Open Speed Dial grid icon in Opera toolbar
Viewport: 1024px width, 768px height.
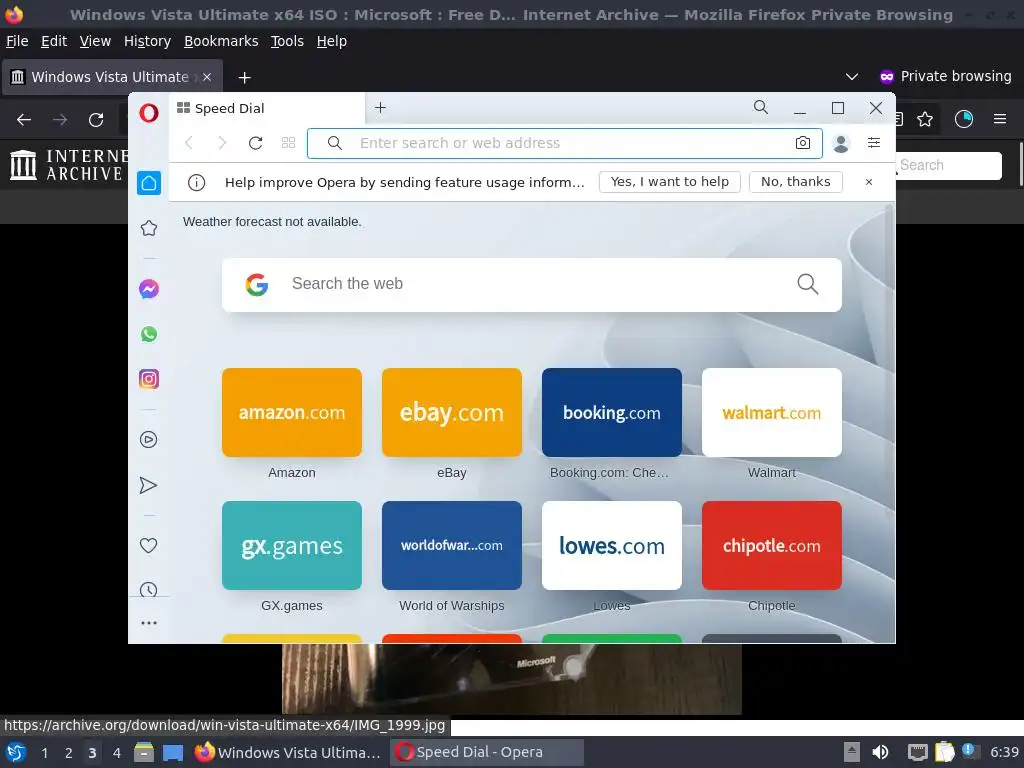pos(288,143)
